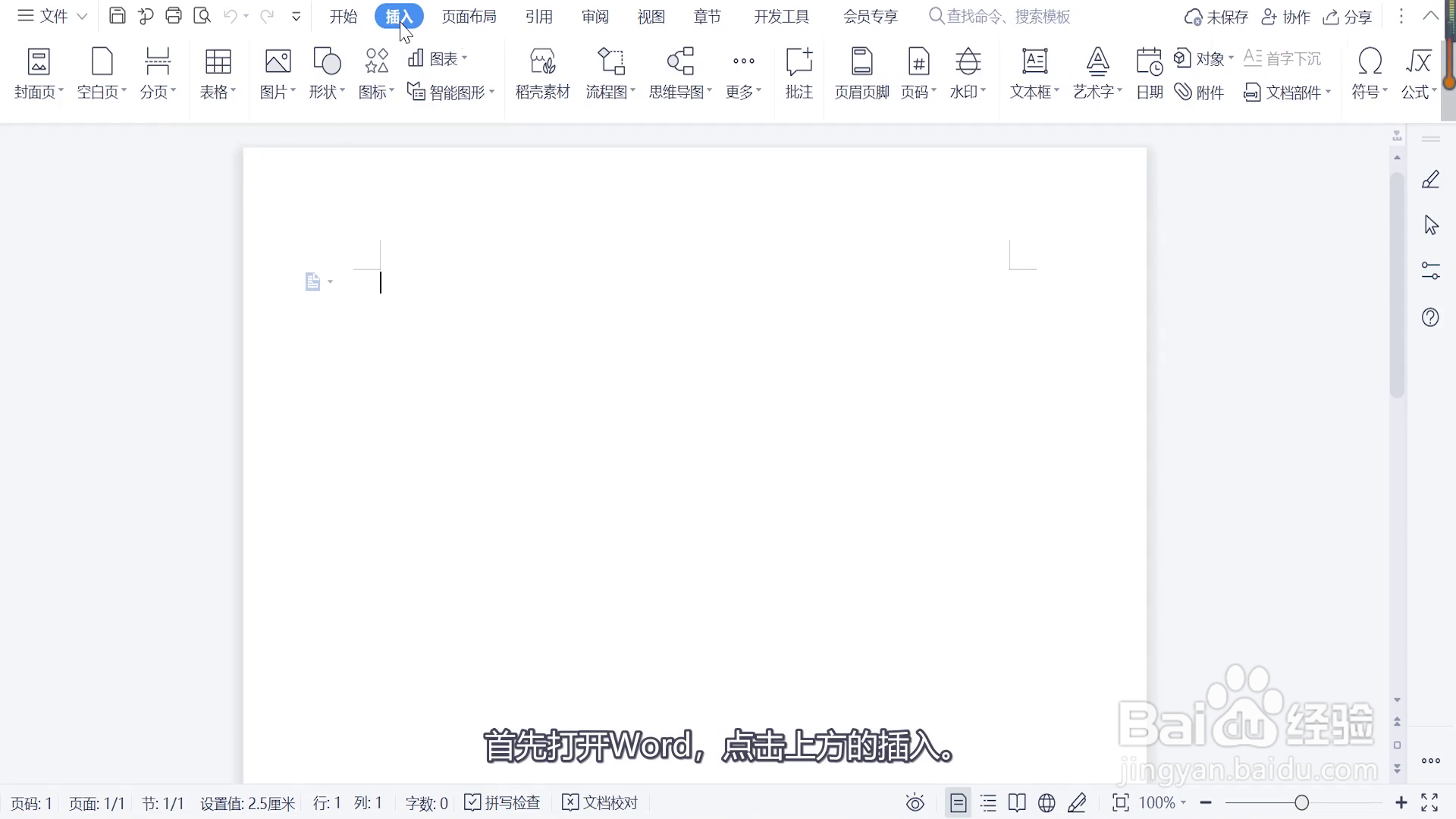Open Smart Graphics (智能图形)
1456x819 pixels.
(x=450, y=93)
